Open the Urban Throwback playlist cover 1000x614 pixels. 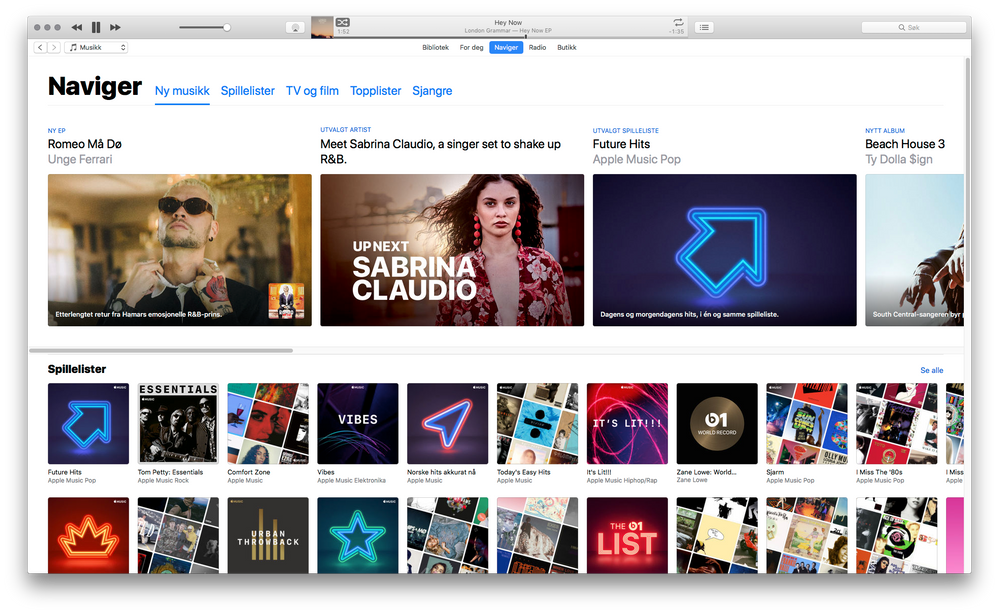268,535
